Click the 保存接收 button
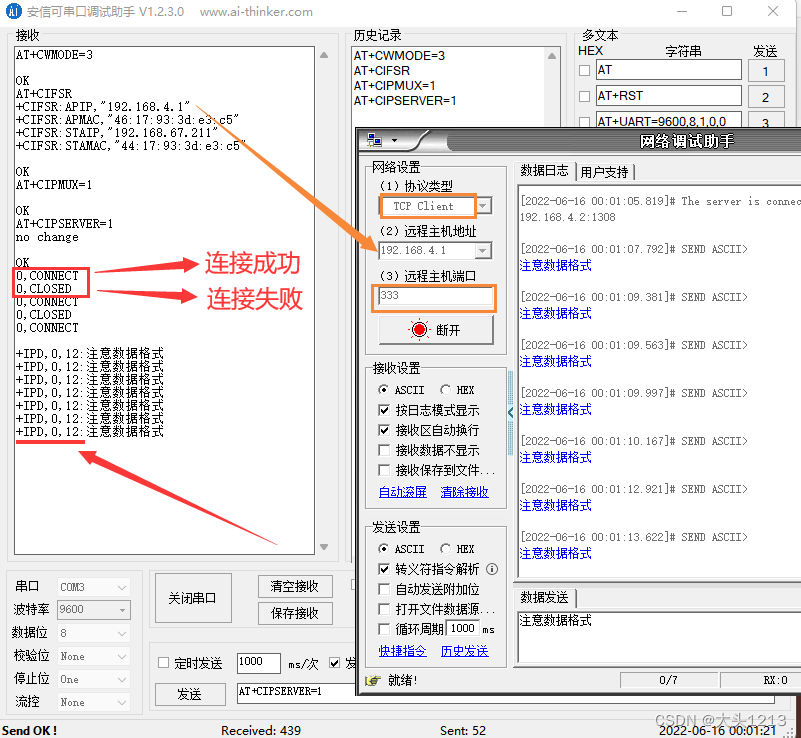 pos(295,613)
